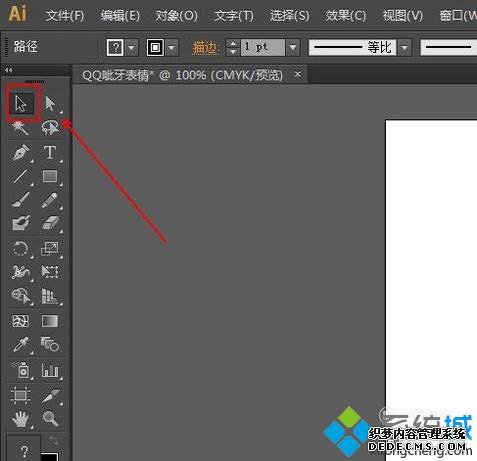477x461 pixels.
Task: Select the Type tool
Action: (x=50, y=153)
